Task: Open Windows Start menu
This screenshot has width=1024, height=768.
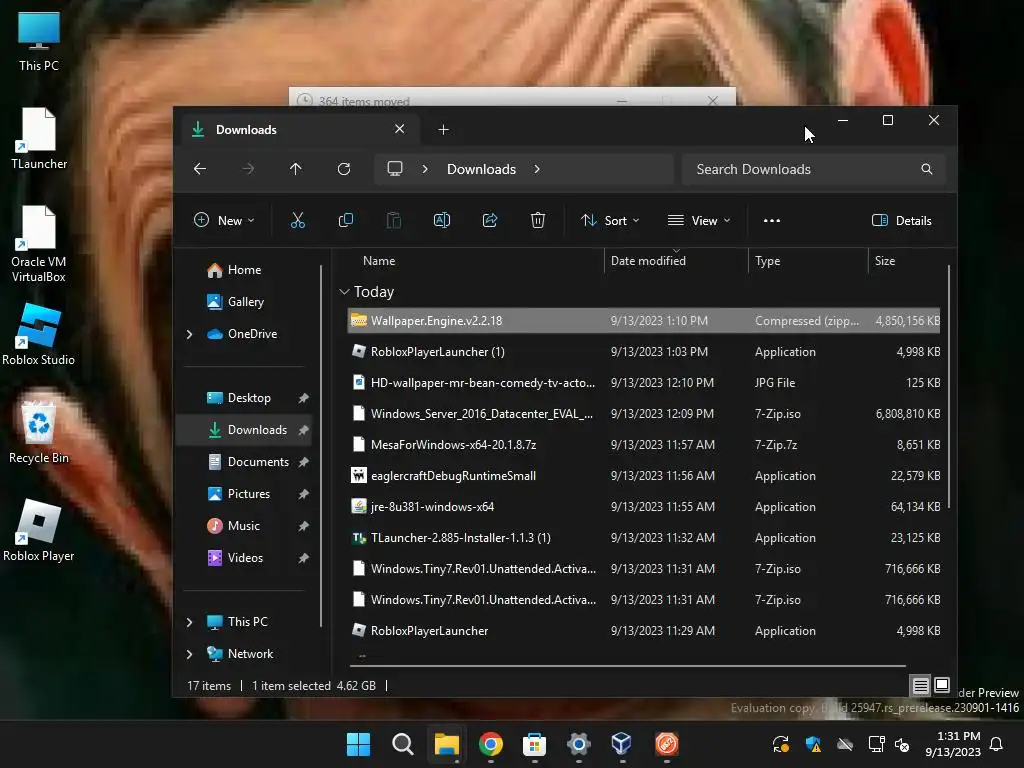Action: click(x=358, y=744)
